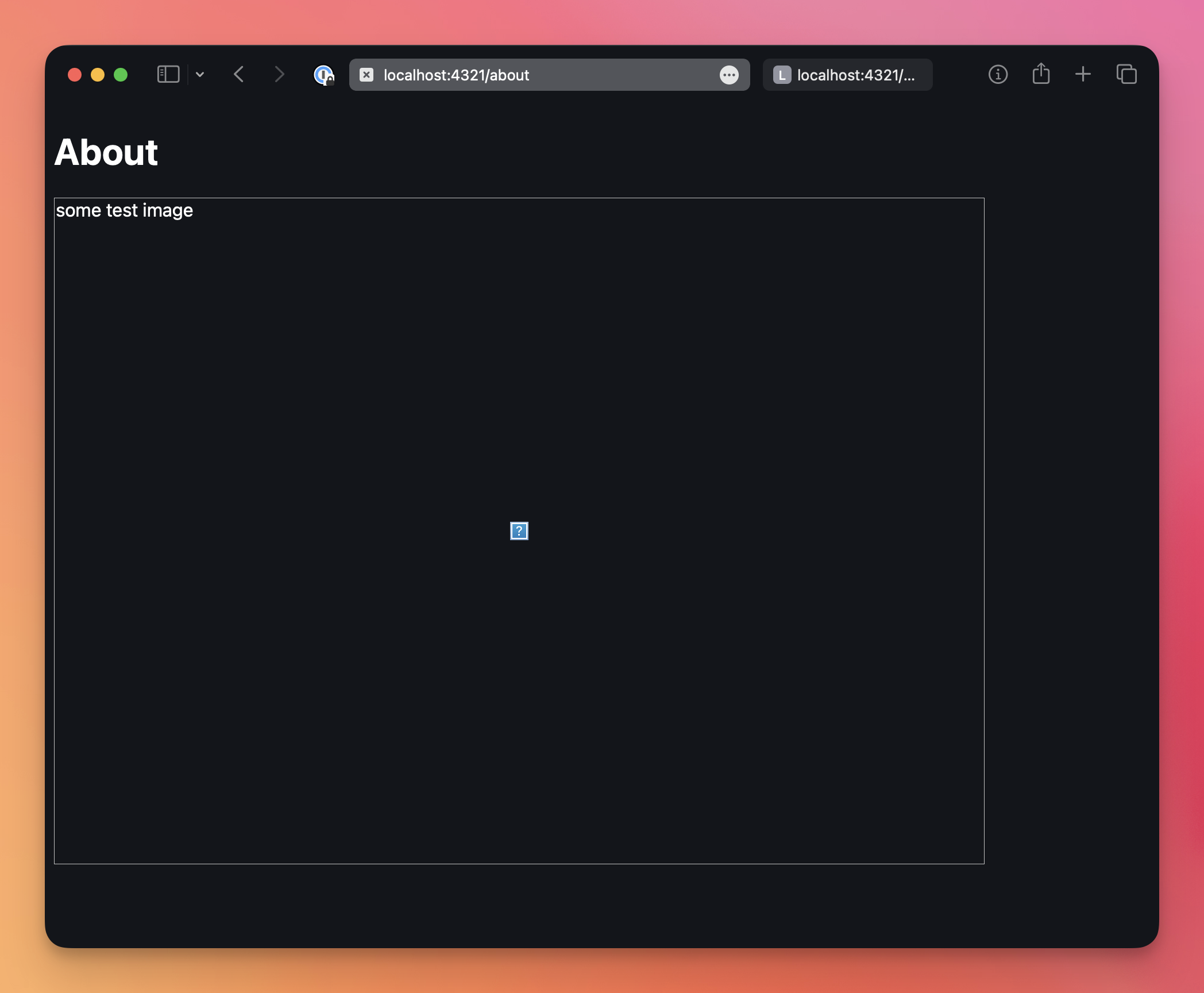This screenshot has height=993, width=1204.
Task: Open the page info icon
Action: click(x=998, y=75)
